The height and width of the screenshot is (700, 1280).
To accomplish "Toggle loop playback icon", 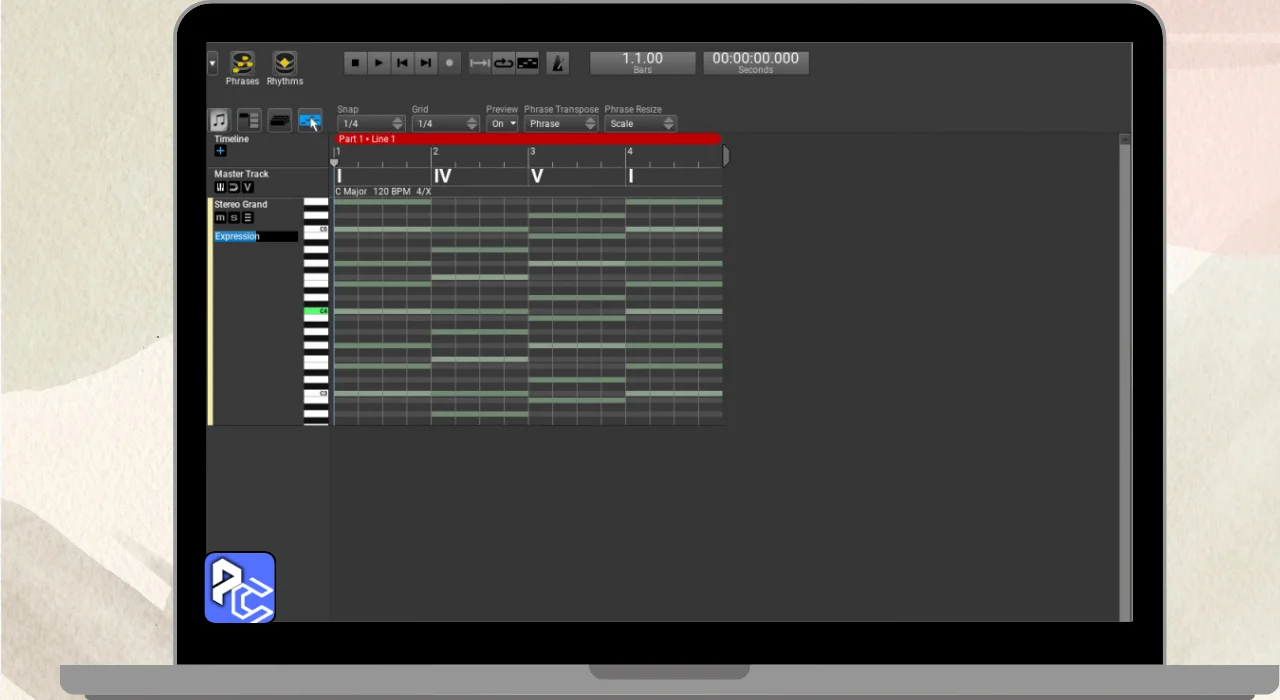I will click(x=503, y=63).
